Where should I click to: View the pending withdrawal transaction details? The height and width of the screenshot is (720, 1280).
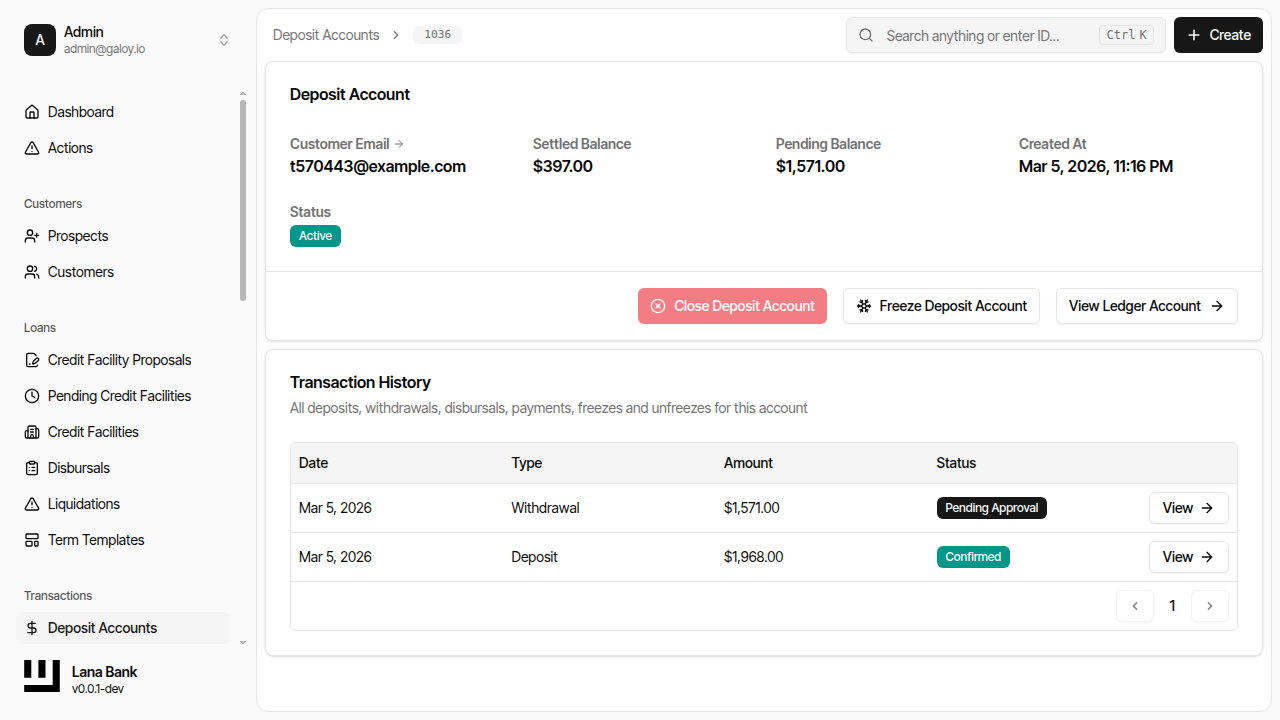[x=1188, y=507]
